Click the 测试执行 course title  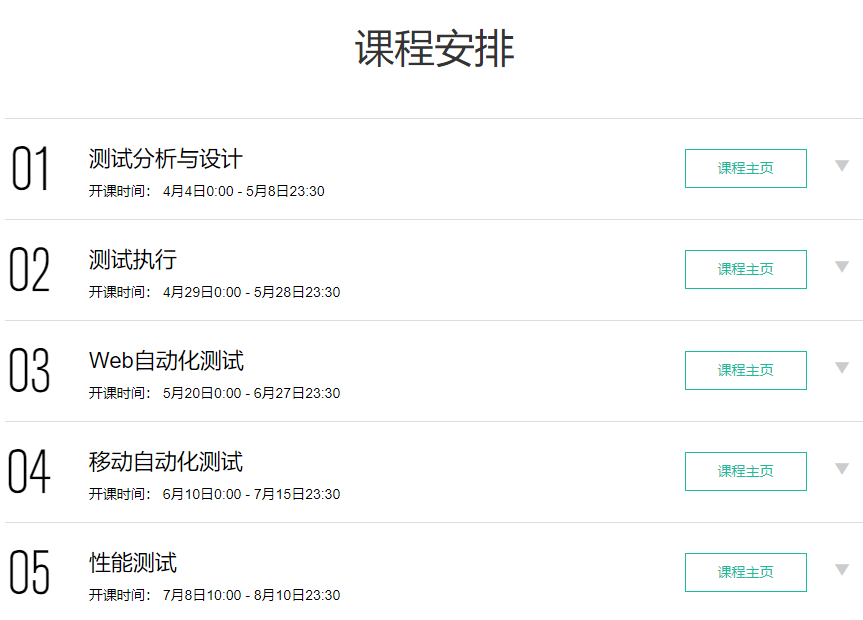[x=132, y=260]
